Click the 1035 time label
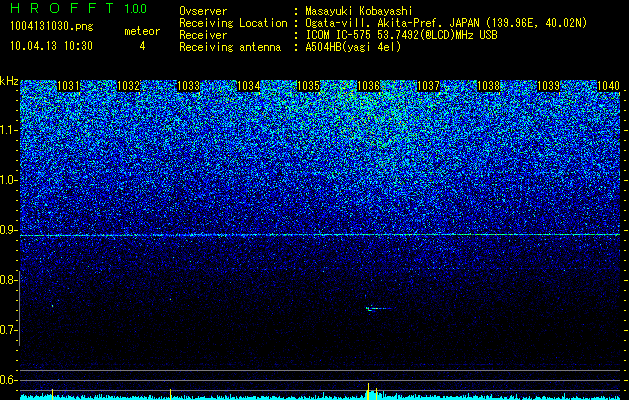The width and height of the screenshot is (629, 400). click(x=308, y=86)
